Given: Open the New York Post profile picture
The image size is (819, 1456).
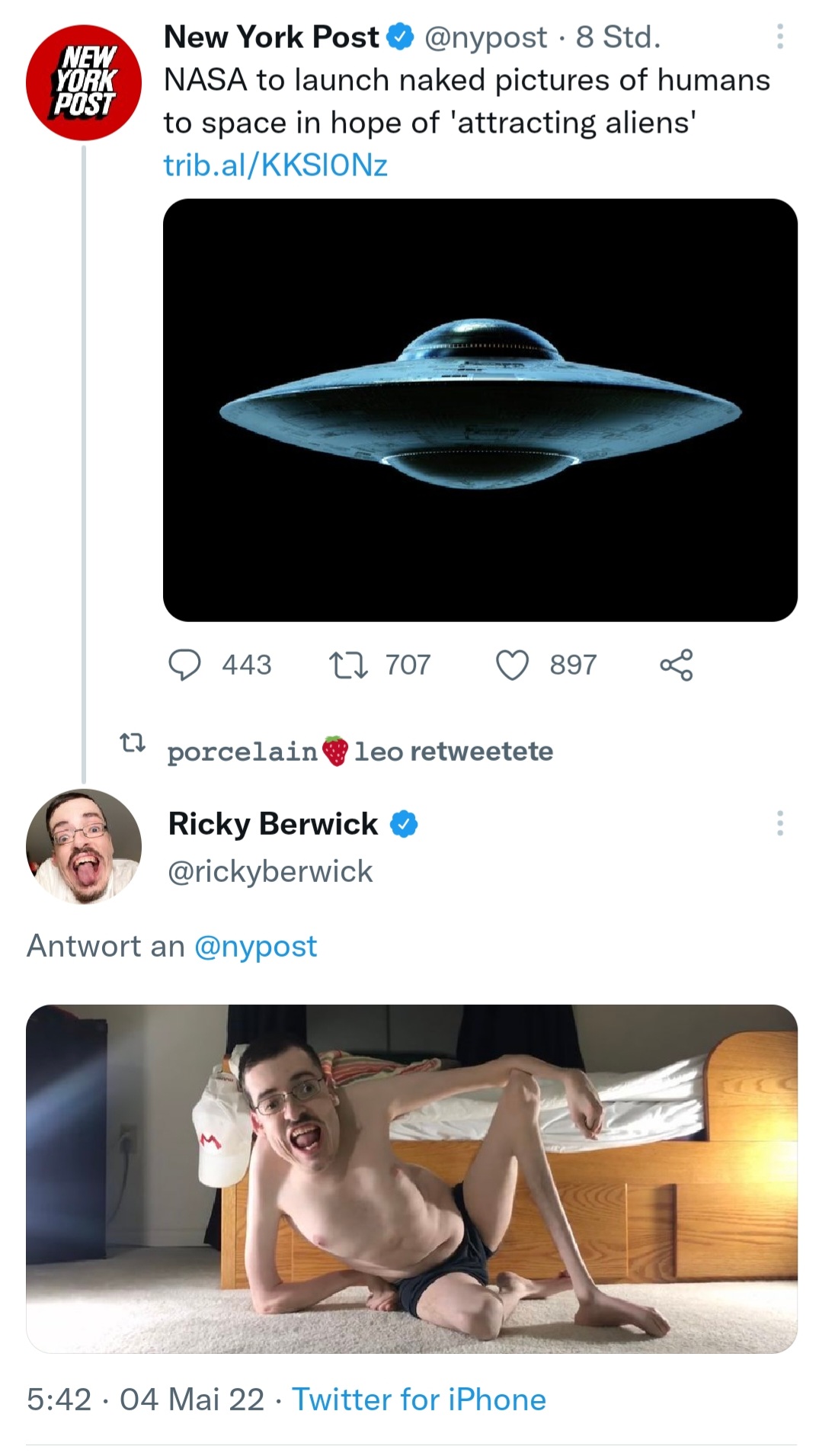Looking at the screenshot, I should pos(84,82).
